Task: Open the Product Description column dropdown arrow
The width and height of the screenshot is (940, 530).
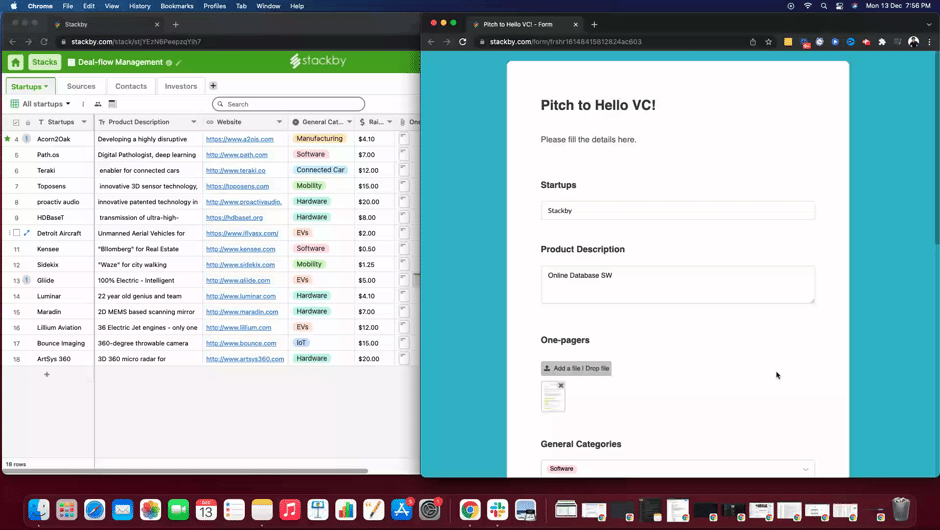Action: [x=194, y=122]
